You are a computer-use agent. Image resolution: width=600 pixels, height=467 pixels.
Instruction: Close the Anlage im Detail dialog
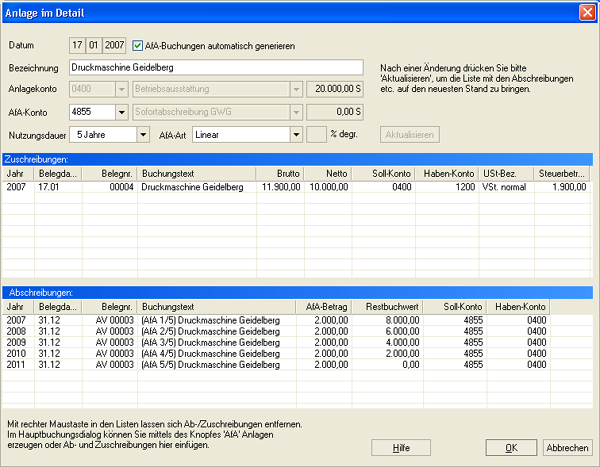(587, 13)
